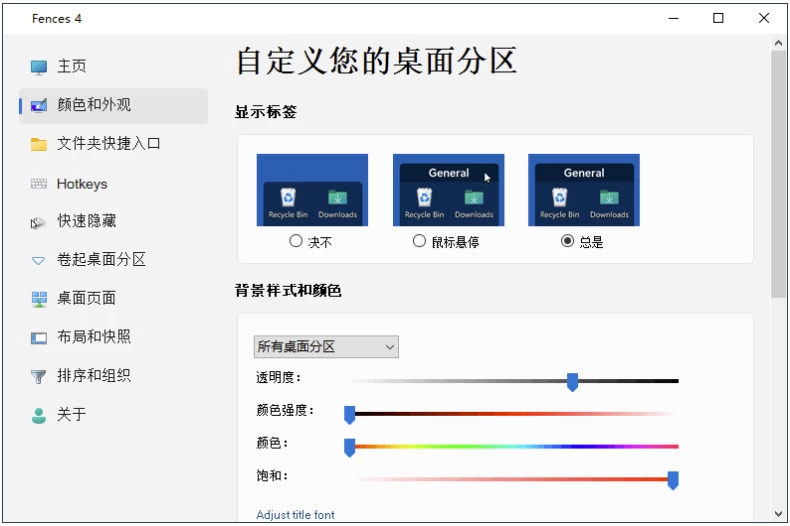Select the 鼠标悬停 radio option
This screenshot has height=526, width=790.
[x=419, y=241]
